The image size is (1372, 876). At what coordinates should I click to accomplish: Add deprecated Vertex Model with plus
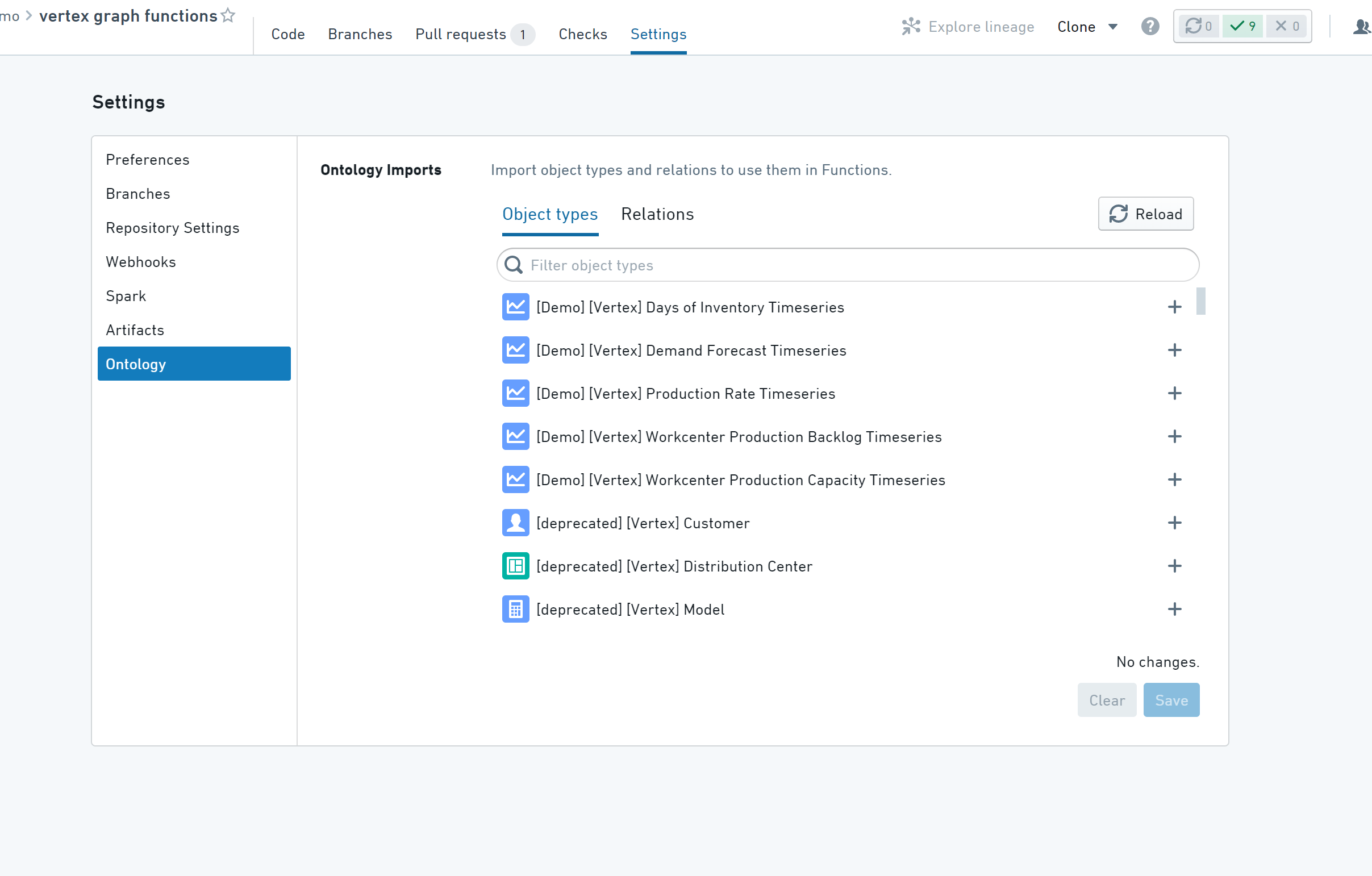pos(1174,610)
